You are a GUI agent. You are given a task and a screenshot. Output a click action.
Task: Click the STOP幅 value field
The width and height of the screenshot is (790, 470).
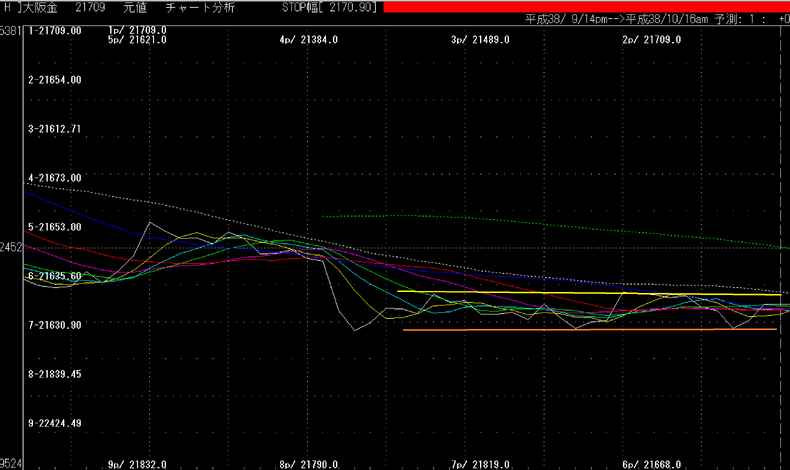point(329,8)
